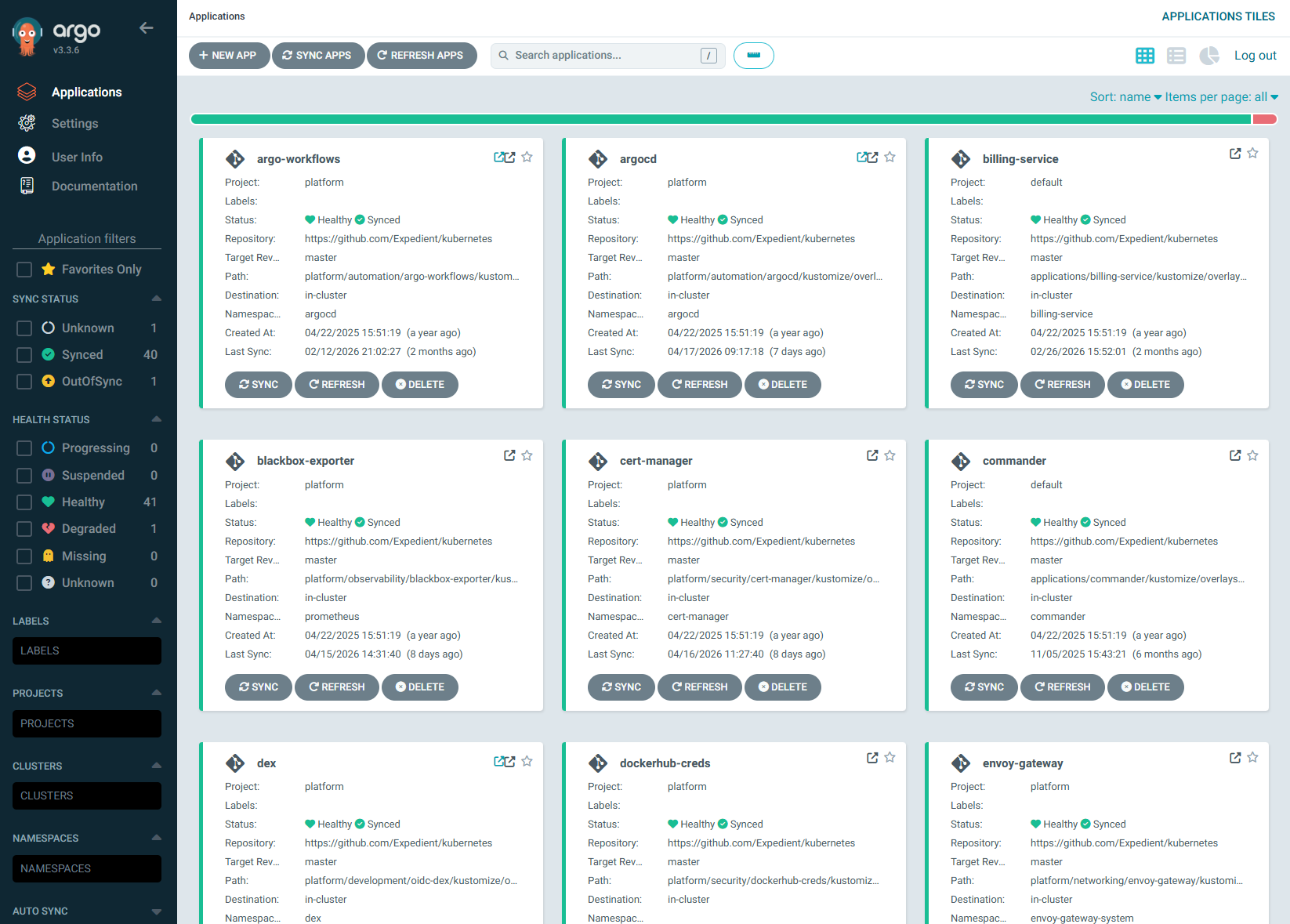
Task: Delete the argocd application
Action: tap(782, 385)
